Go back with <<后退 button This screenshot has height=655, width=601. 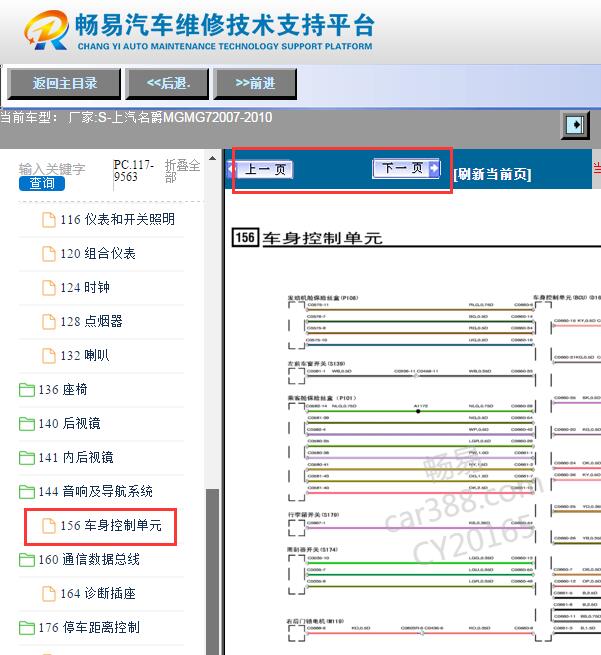tap(167, 84)
